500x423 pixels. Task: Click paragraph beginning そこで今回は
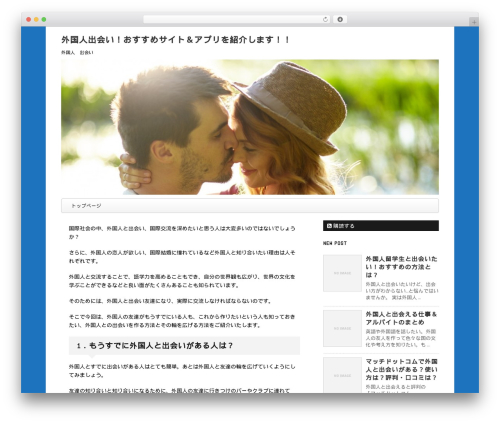[x=182, y=321]
